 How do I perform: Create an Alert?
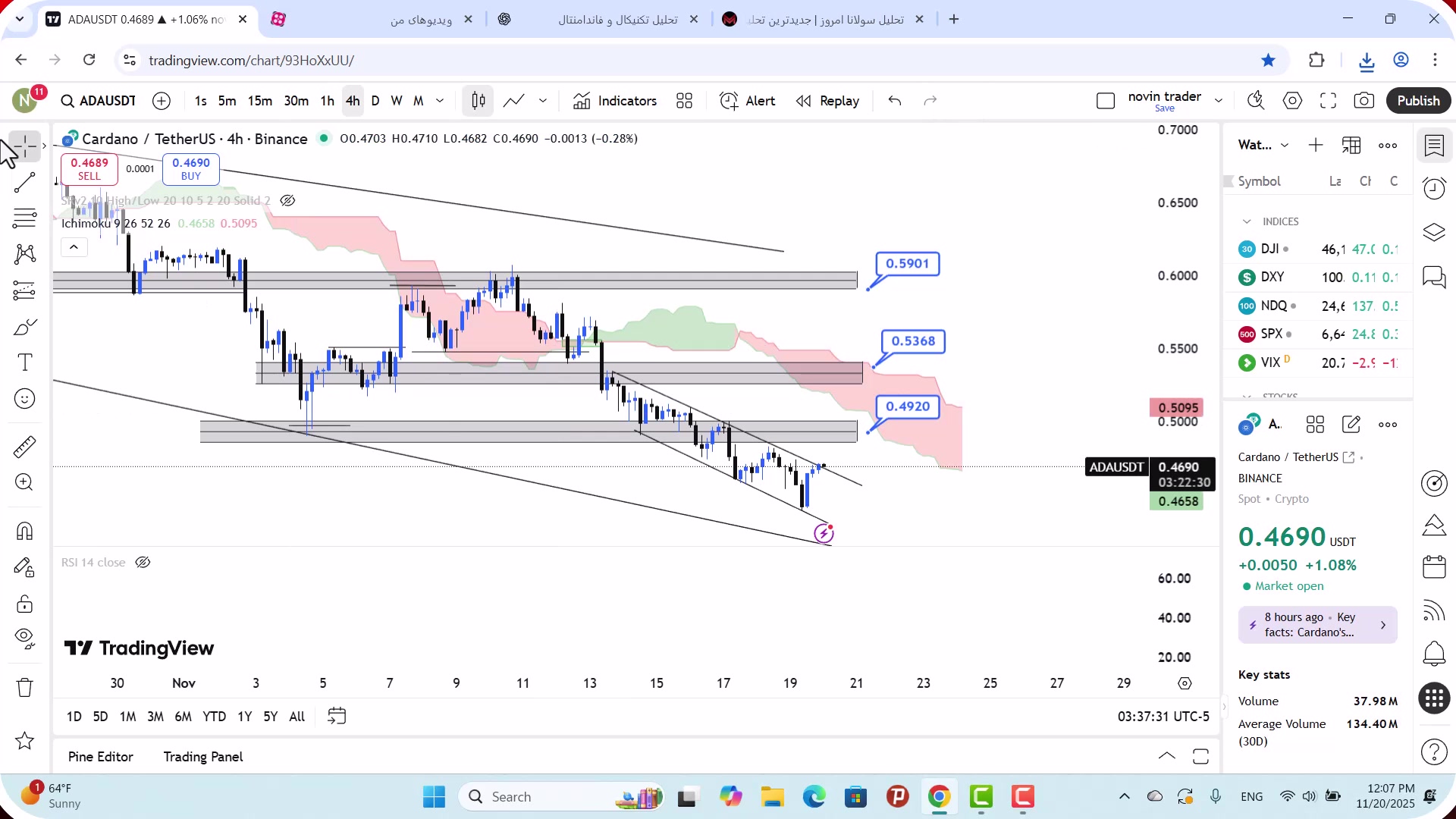tap(748, 101)
